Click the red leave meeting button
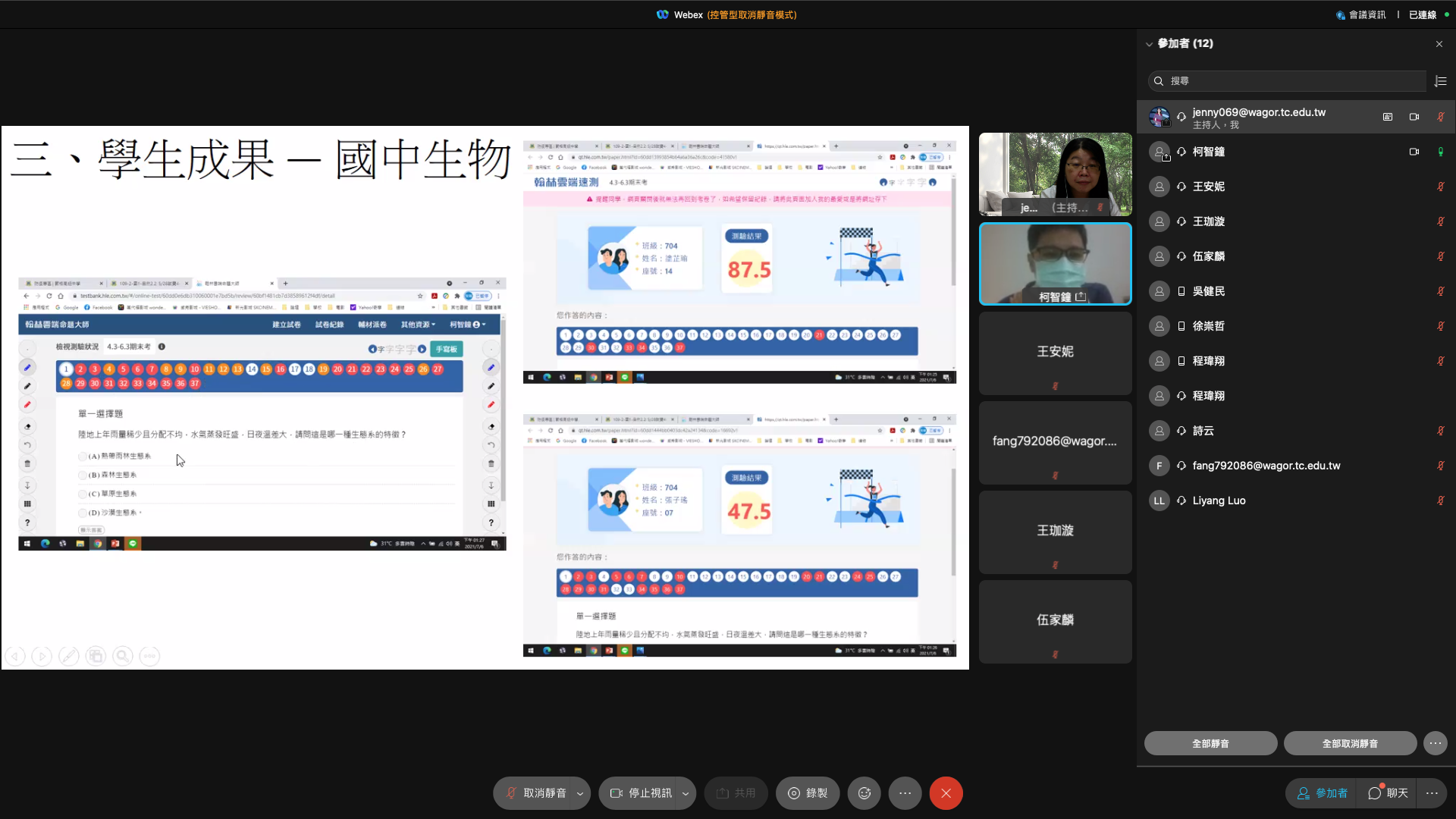The height and width of the screenshot is (819, 1456). 946,793
